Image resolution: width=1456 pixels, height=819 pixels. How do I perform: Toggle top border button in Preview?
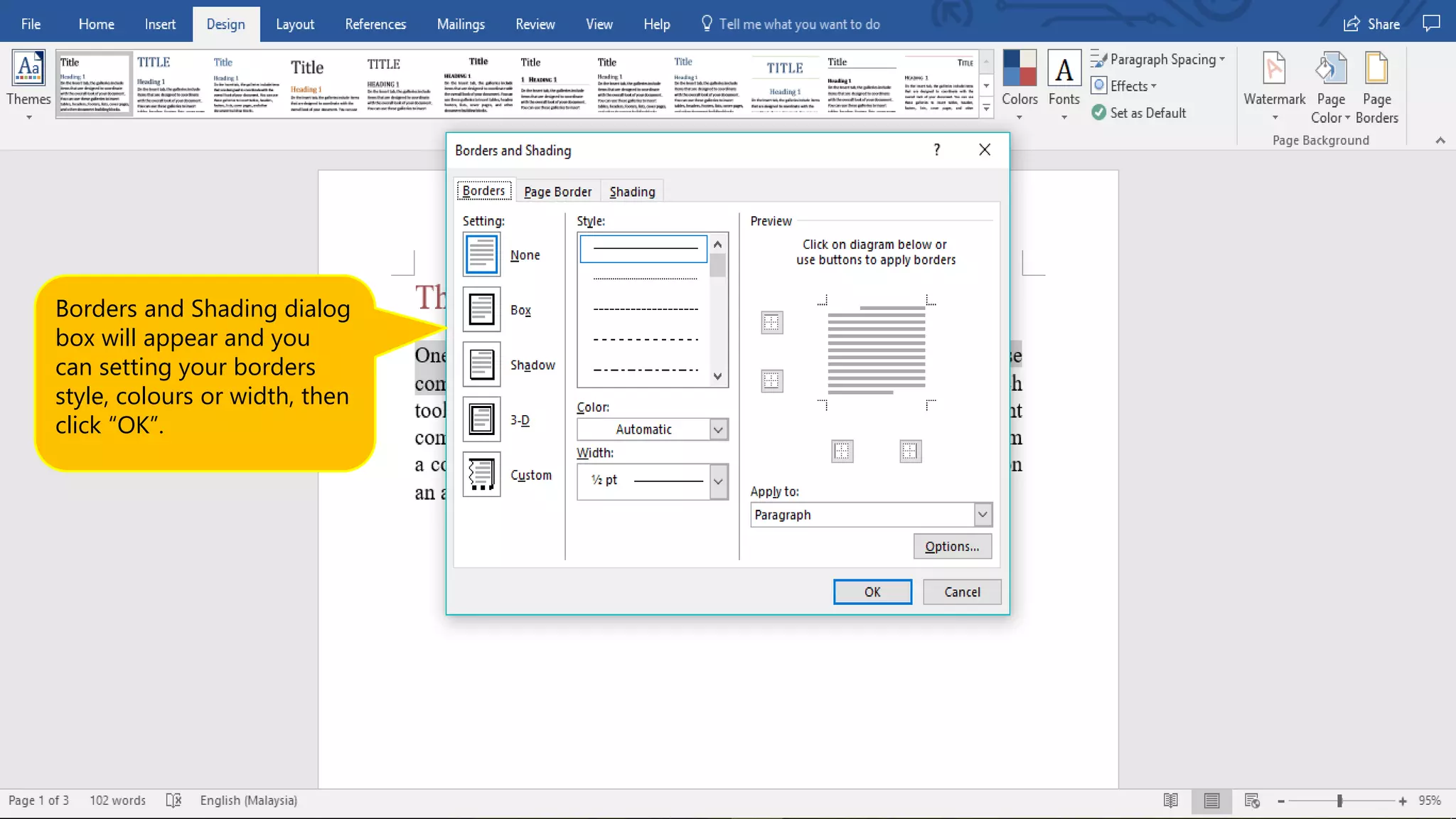(771, 323)
